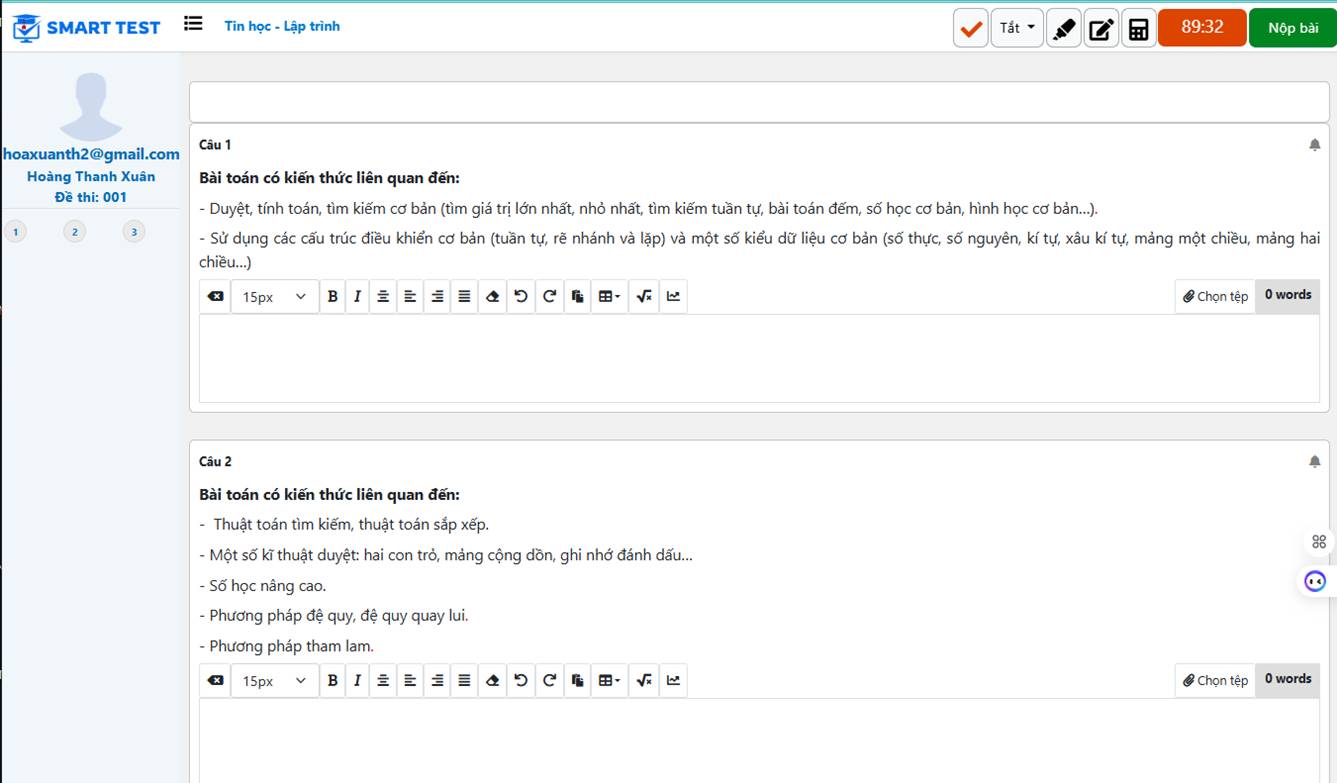
Task: Toggle the bell marker on Câu 1
Action: [x=1315, y=145]
